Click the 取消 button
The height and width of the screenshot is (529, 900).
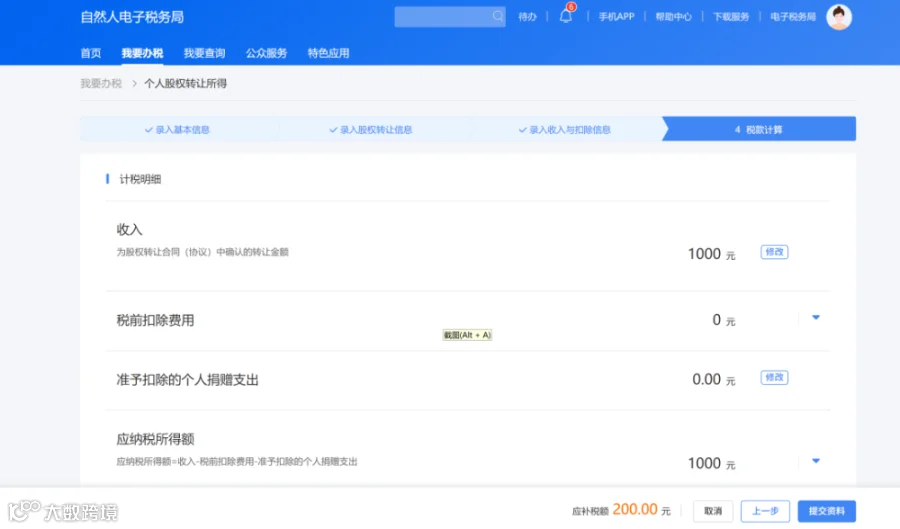[713, 511]
